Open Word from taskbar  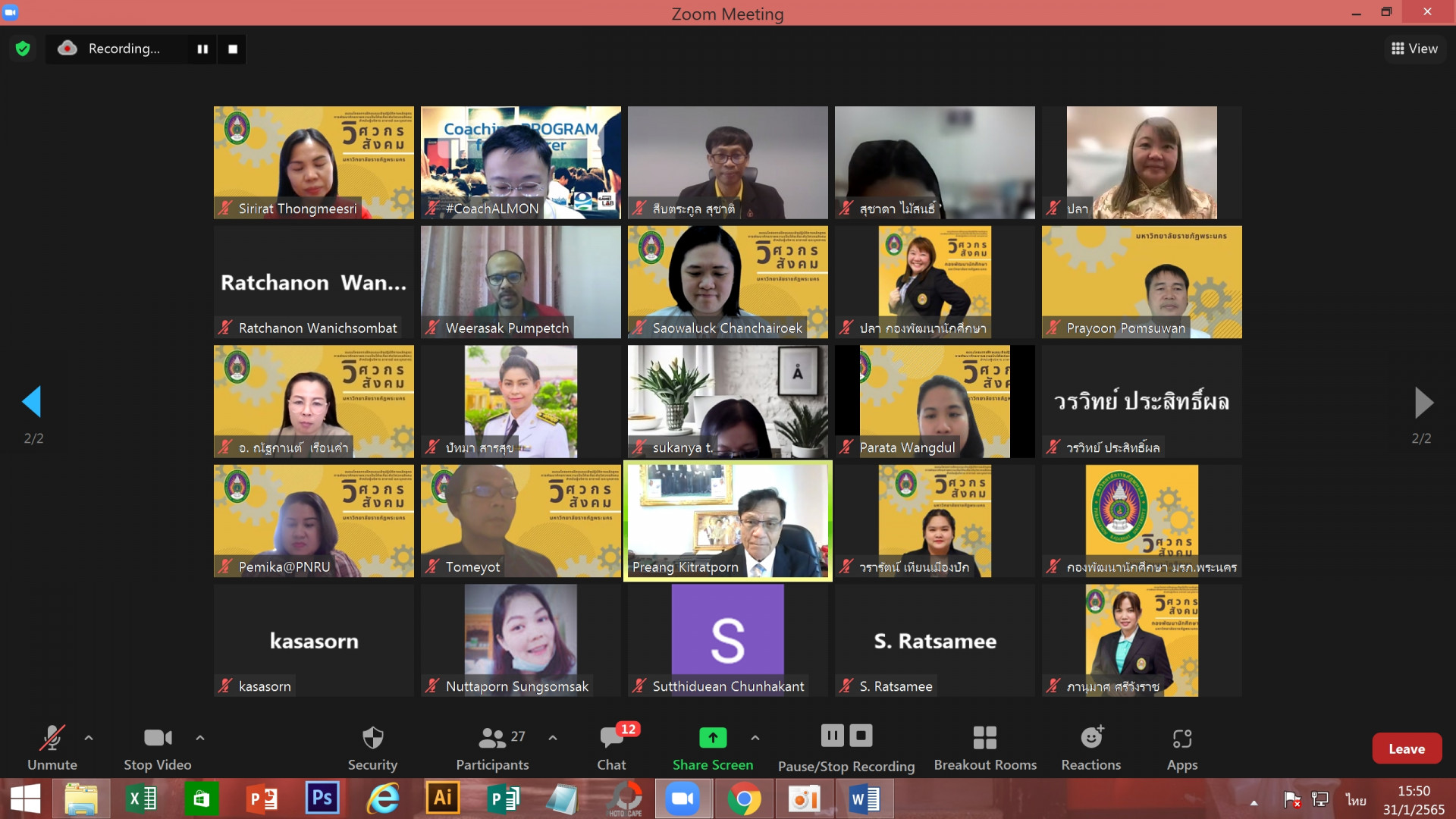click(864, 799)
